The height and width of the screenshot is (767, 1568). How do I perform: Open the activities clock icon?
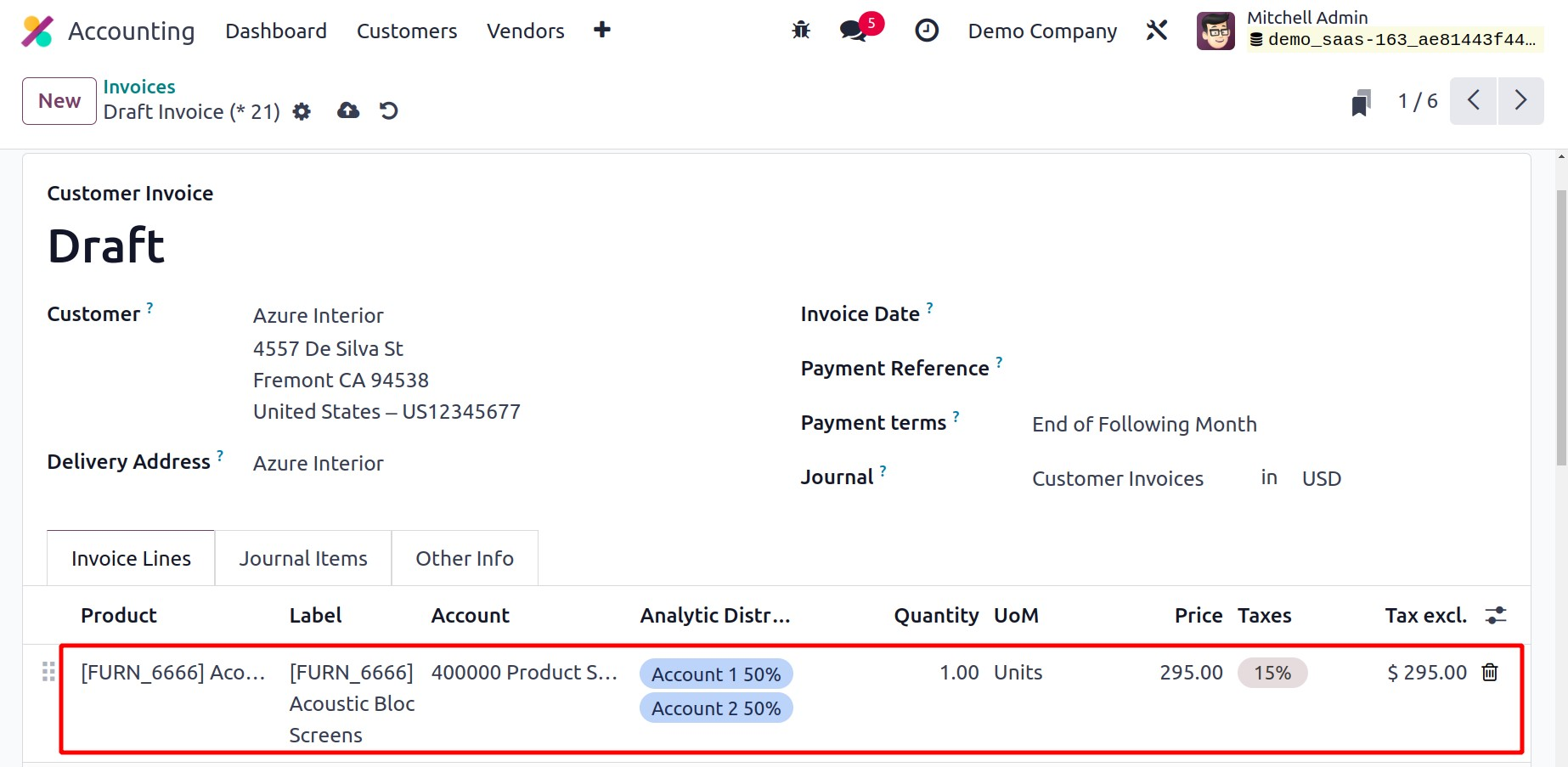click(x=926, y=31)
